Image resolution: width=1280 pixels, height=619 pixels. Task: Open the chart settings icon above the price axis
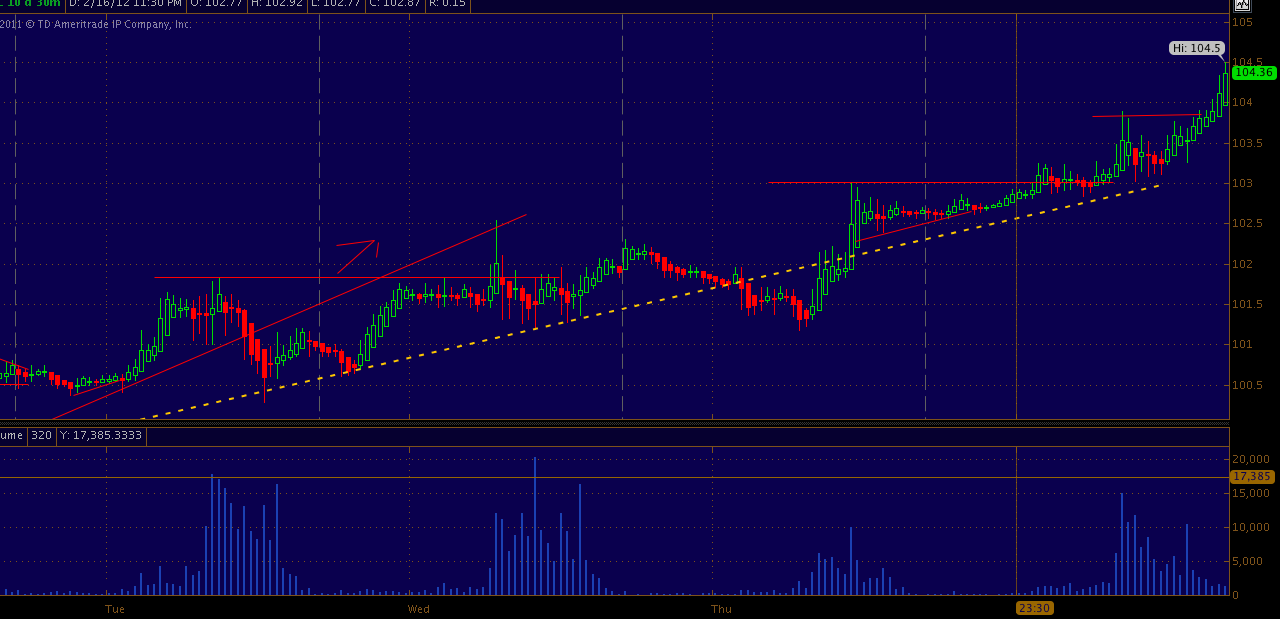pos(1242,5)
